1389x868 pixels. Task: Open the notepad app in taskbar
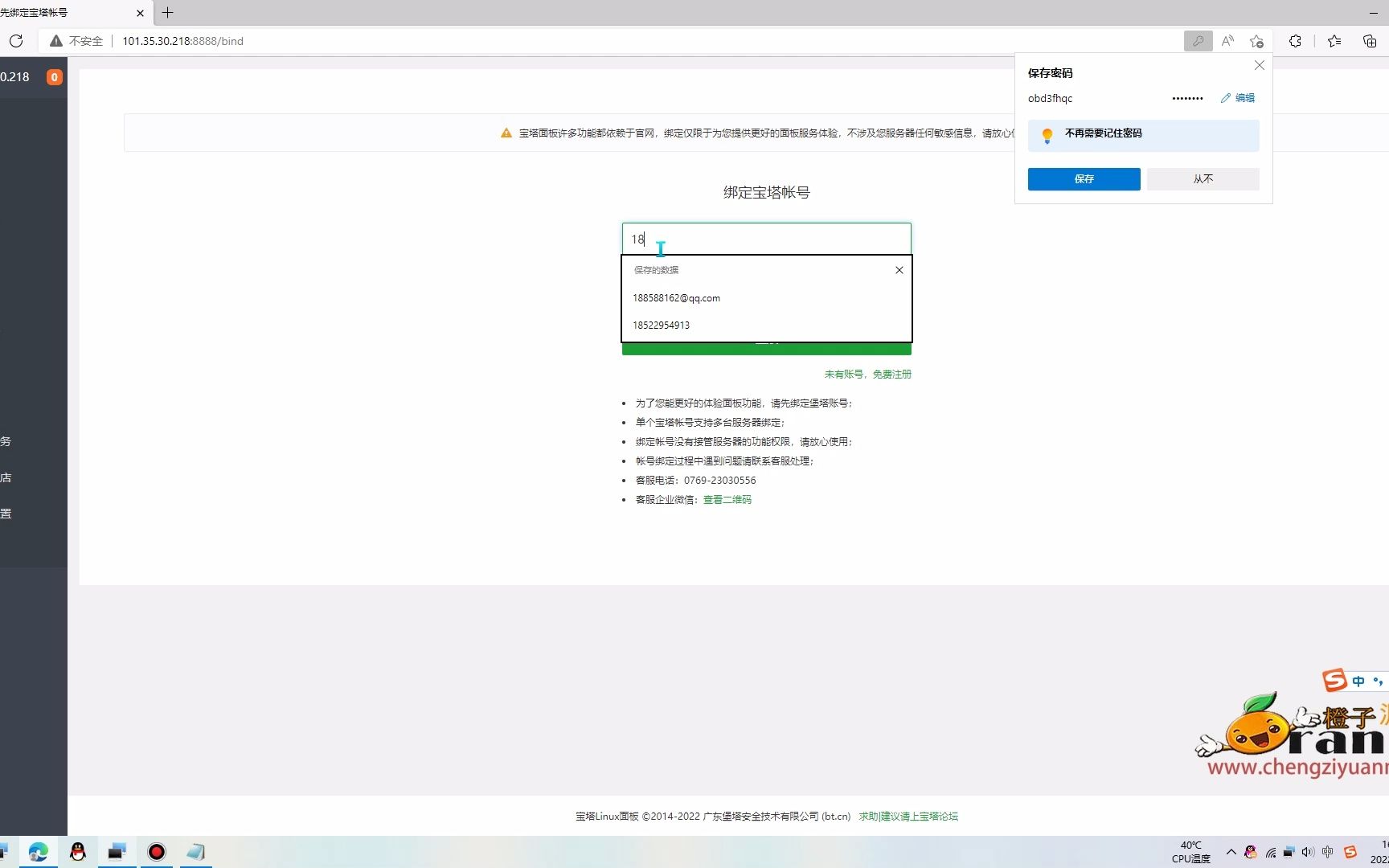196,852
